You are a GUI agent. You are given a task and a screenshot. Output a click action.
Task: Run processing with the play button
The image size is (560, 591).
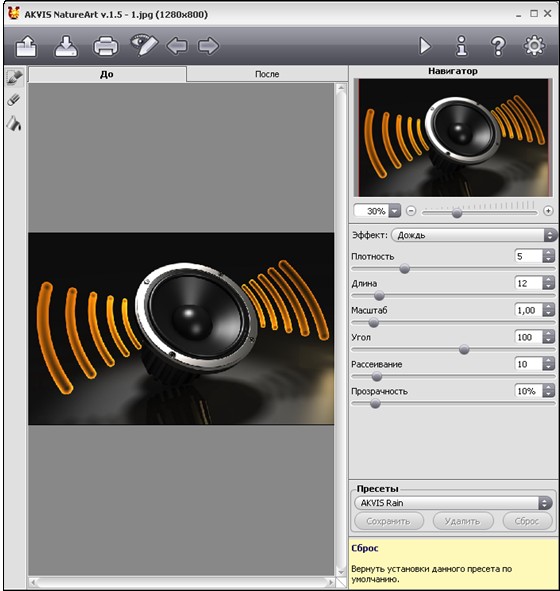point(425,46)
